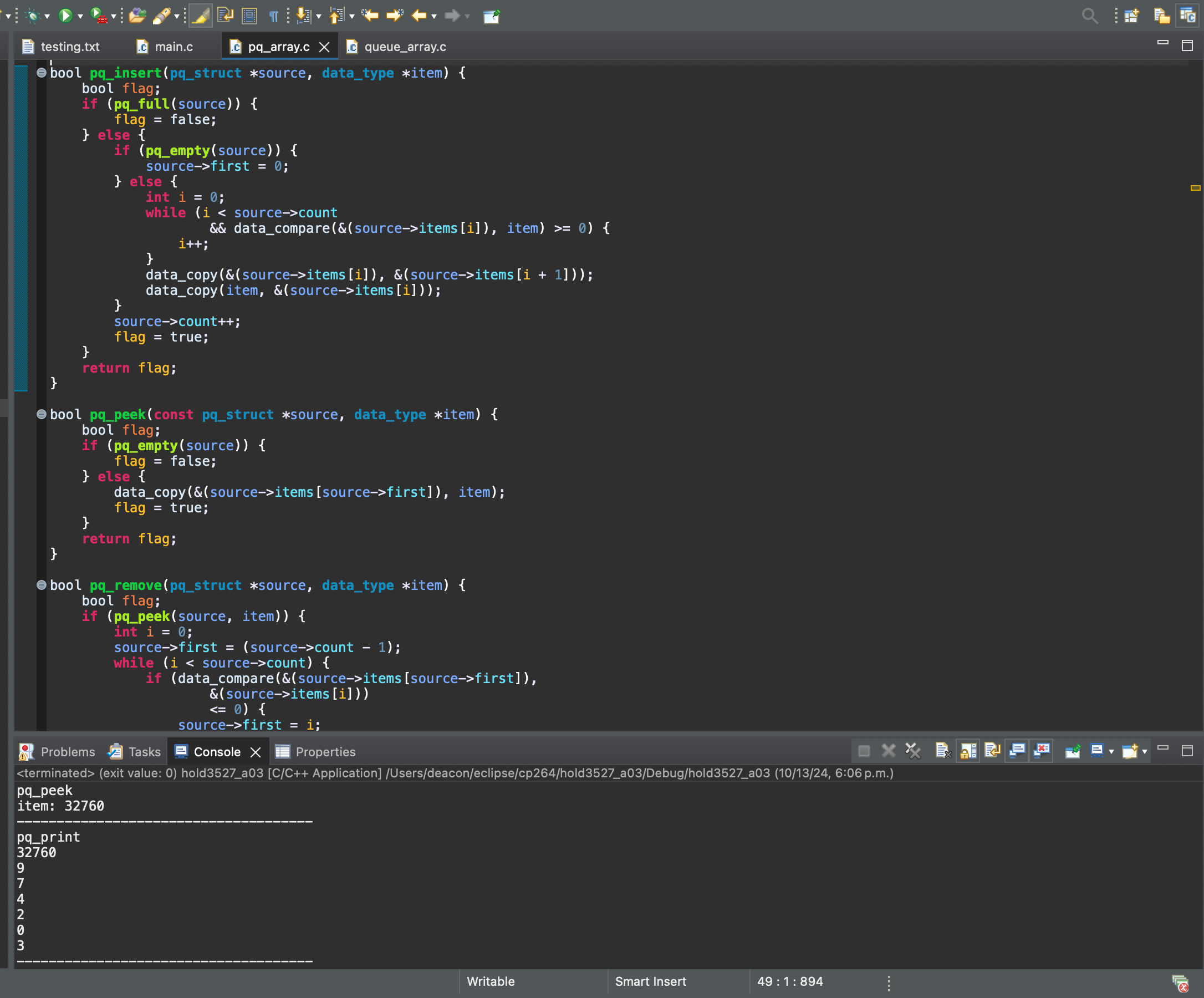Start debugging using the Debug toolbar icon

click(x=32, y=16)
